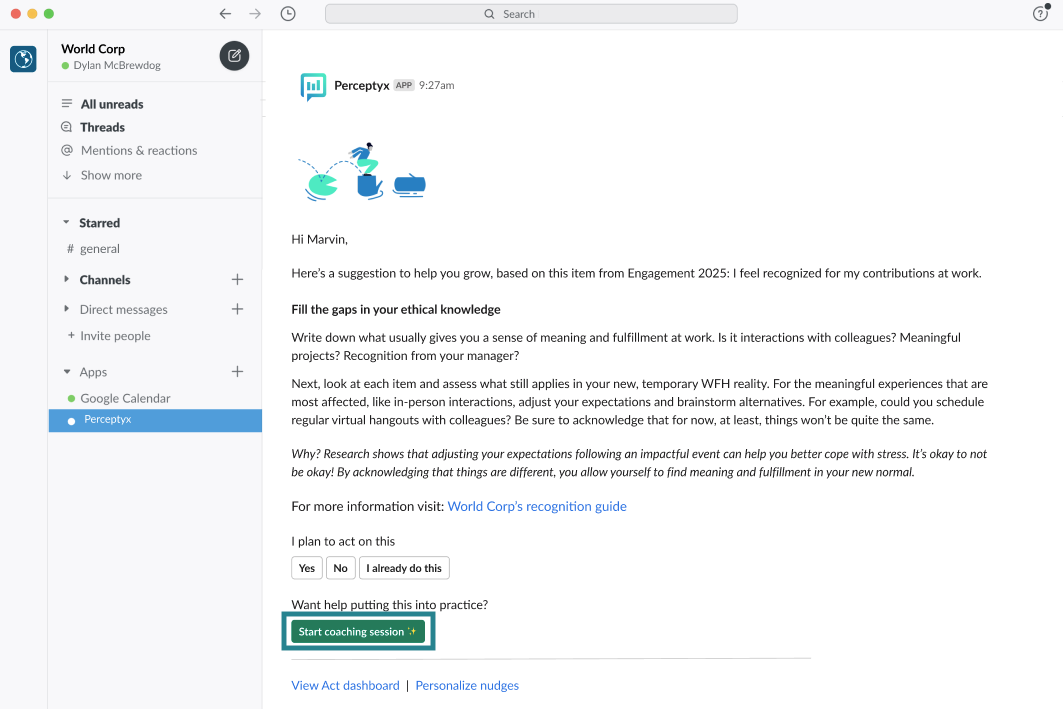Answer Yes to plan to act
Image resolution: width=1063 pixels, height=709 pixels.
[x=307, y=568]
